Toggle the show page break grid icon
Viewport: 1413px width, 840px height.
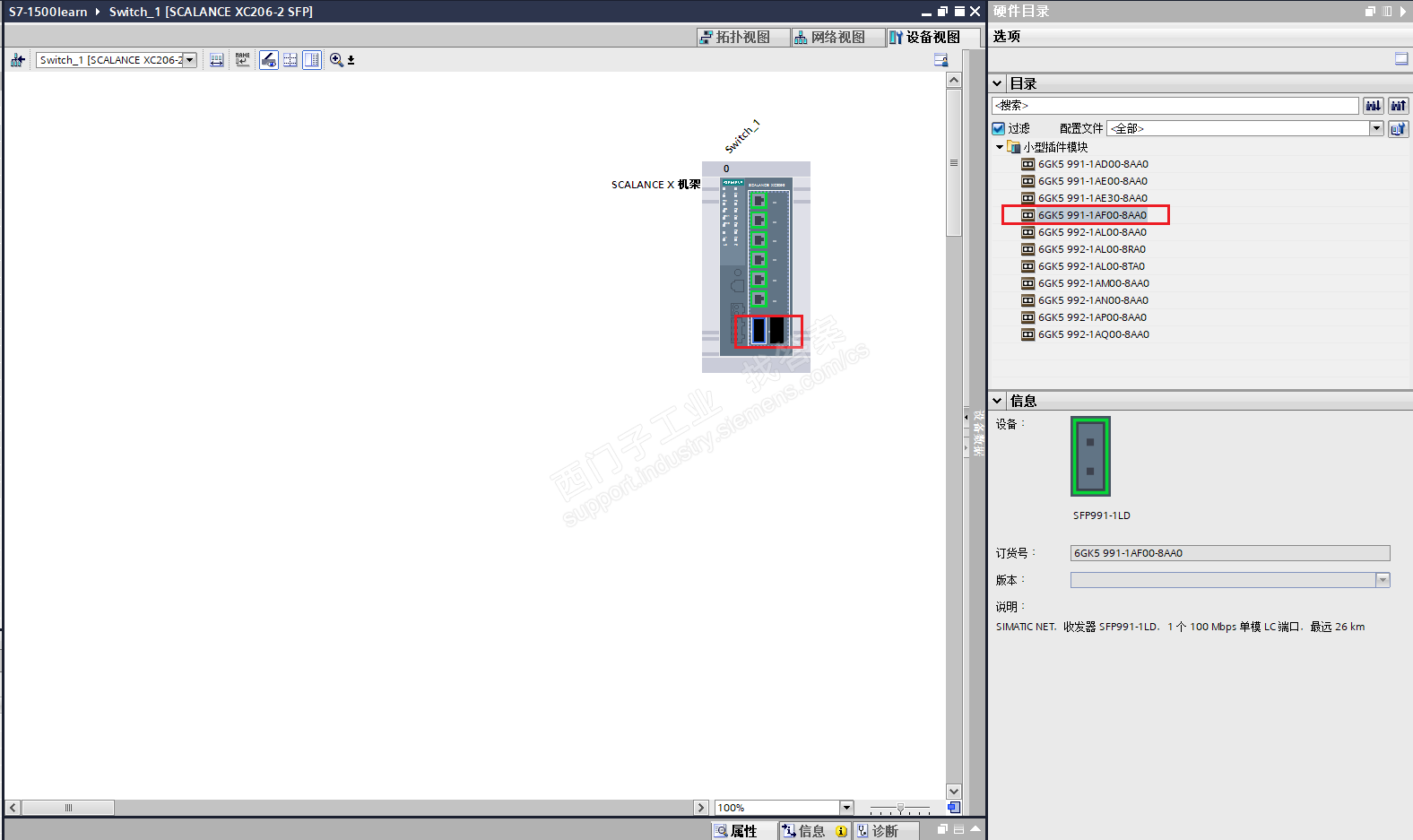290,60
